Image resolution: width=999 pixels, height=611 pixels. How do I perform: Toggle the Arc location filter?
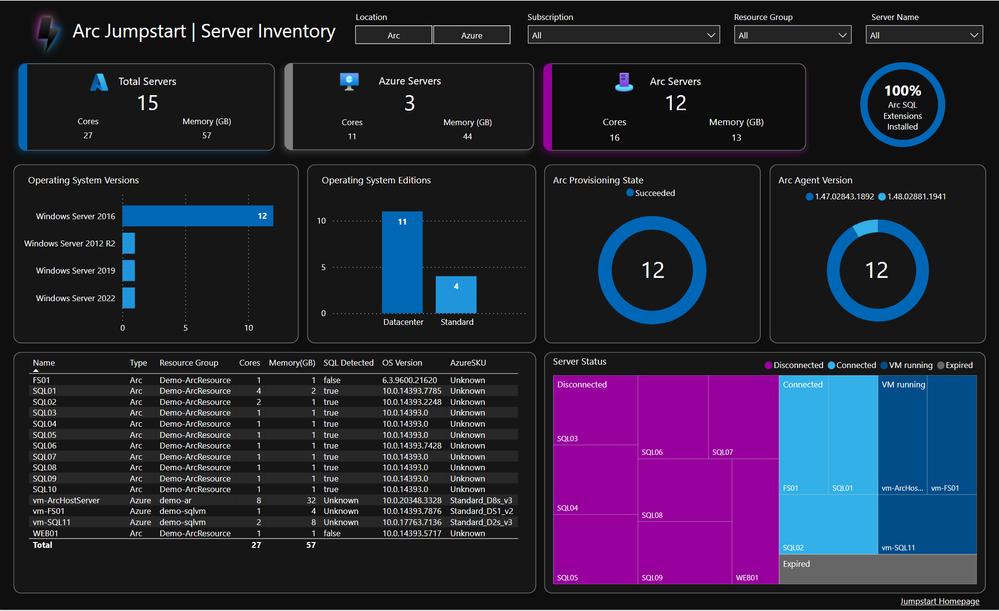point(393,35)
